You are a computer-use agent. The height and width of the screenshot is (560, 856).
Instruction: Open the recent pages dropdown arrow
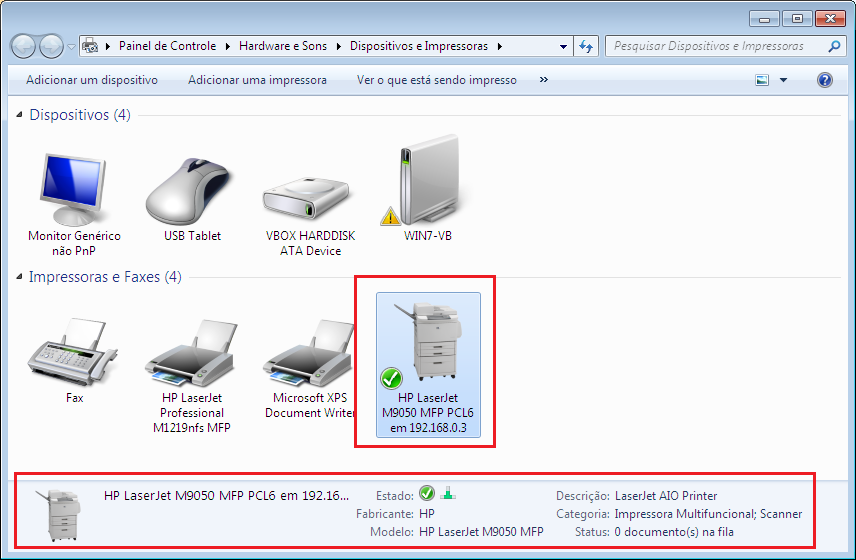tap(72, 47)
